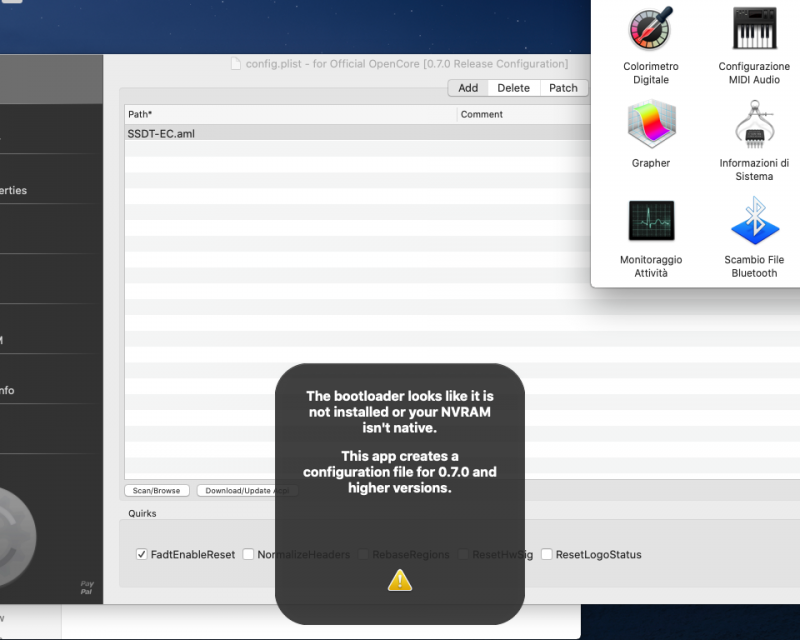Click the Path* column header
The width and height of the screenshot is (800, 640).
tap(291, 114)
